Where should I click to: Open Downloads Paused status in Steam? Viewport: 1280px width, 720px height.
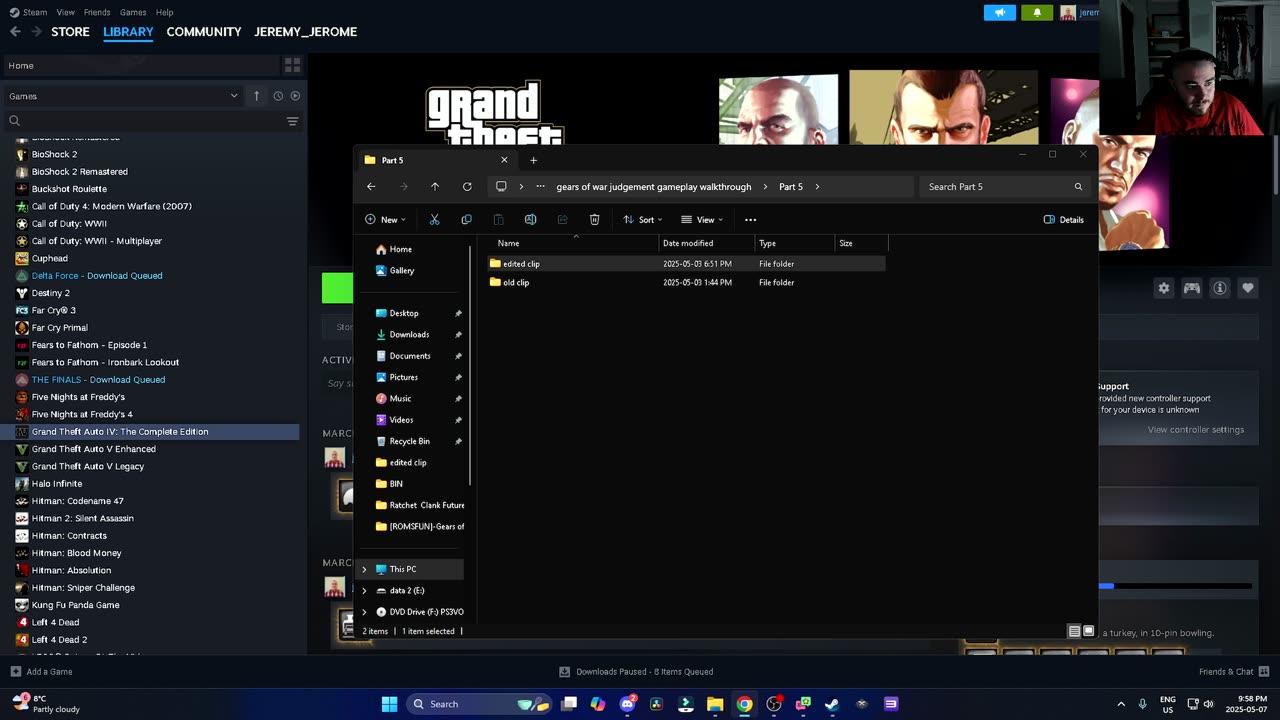pyautogui.click(x=636, y=672)
